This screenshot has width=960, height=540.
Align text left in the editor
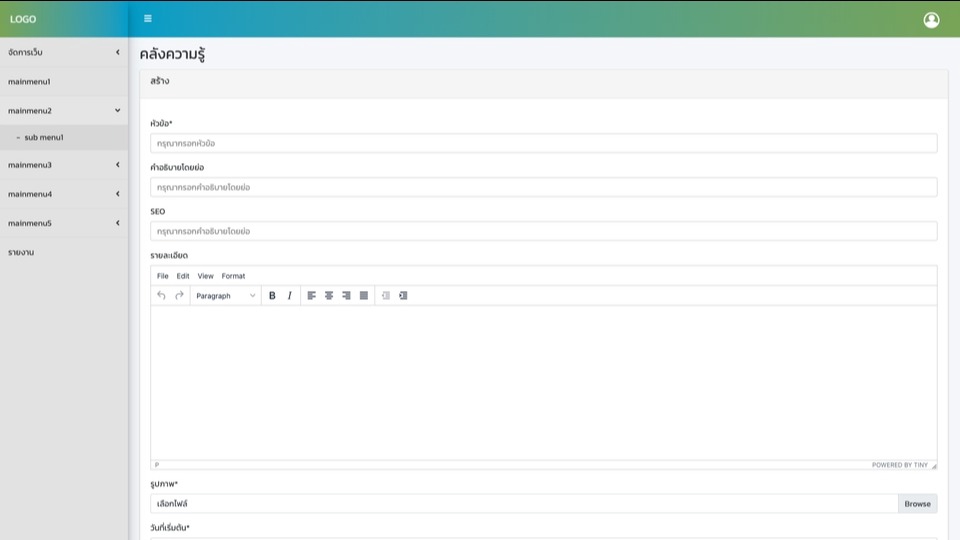tap(311, 296)
